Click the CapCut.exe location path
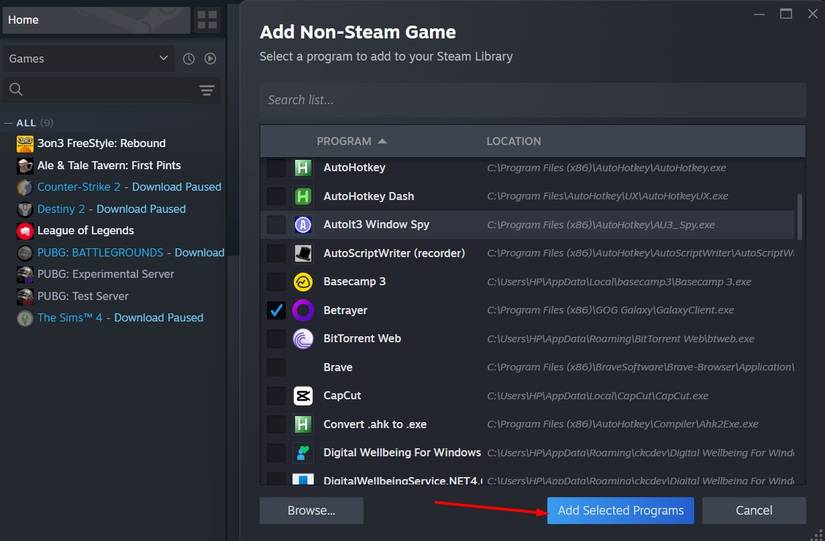 point(597,396)
